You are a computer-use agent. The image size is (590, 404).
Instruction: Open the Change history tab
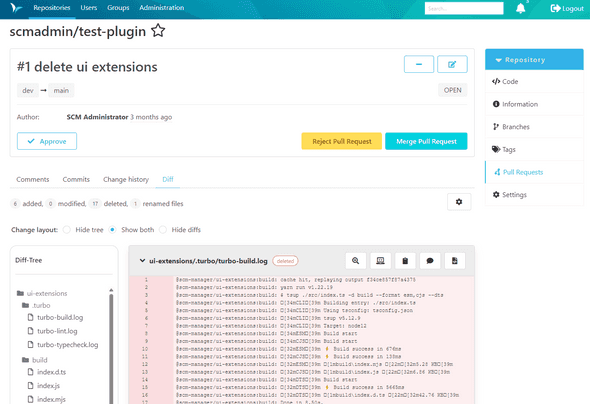click(126, 179)
